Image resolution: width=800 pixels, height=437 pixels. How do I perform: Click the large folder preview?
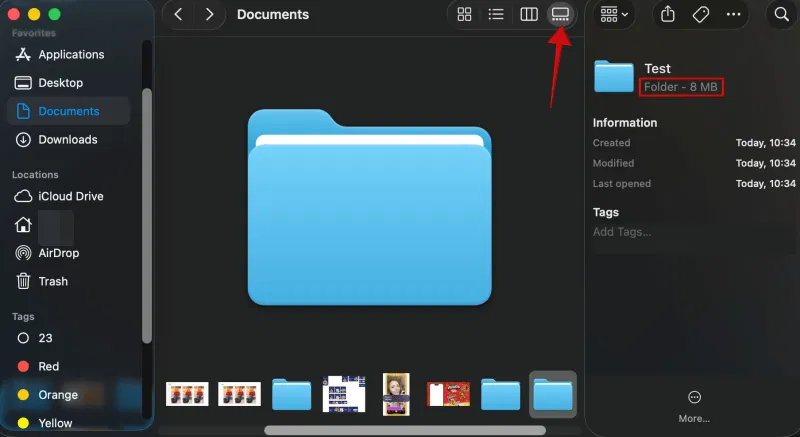click(369, 207)
